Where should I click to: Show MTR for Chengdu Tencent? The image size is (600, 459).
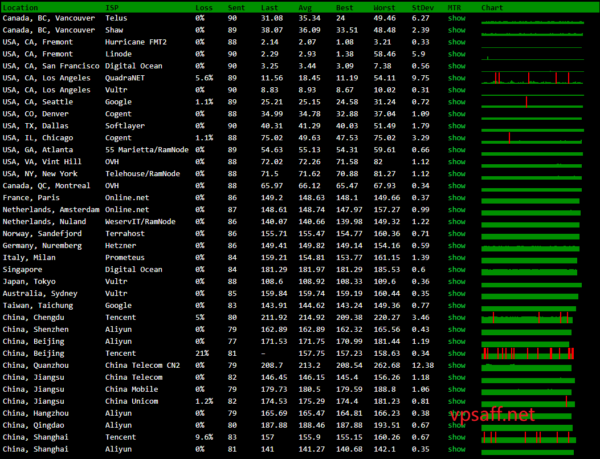(x=457, y=317)
